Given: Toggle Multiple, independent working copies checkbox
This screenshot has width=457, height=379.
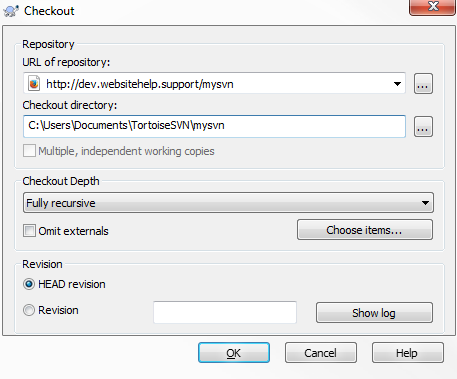Looking at the screenshot, I should click(x=29, y=151).
